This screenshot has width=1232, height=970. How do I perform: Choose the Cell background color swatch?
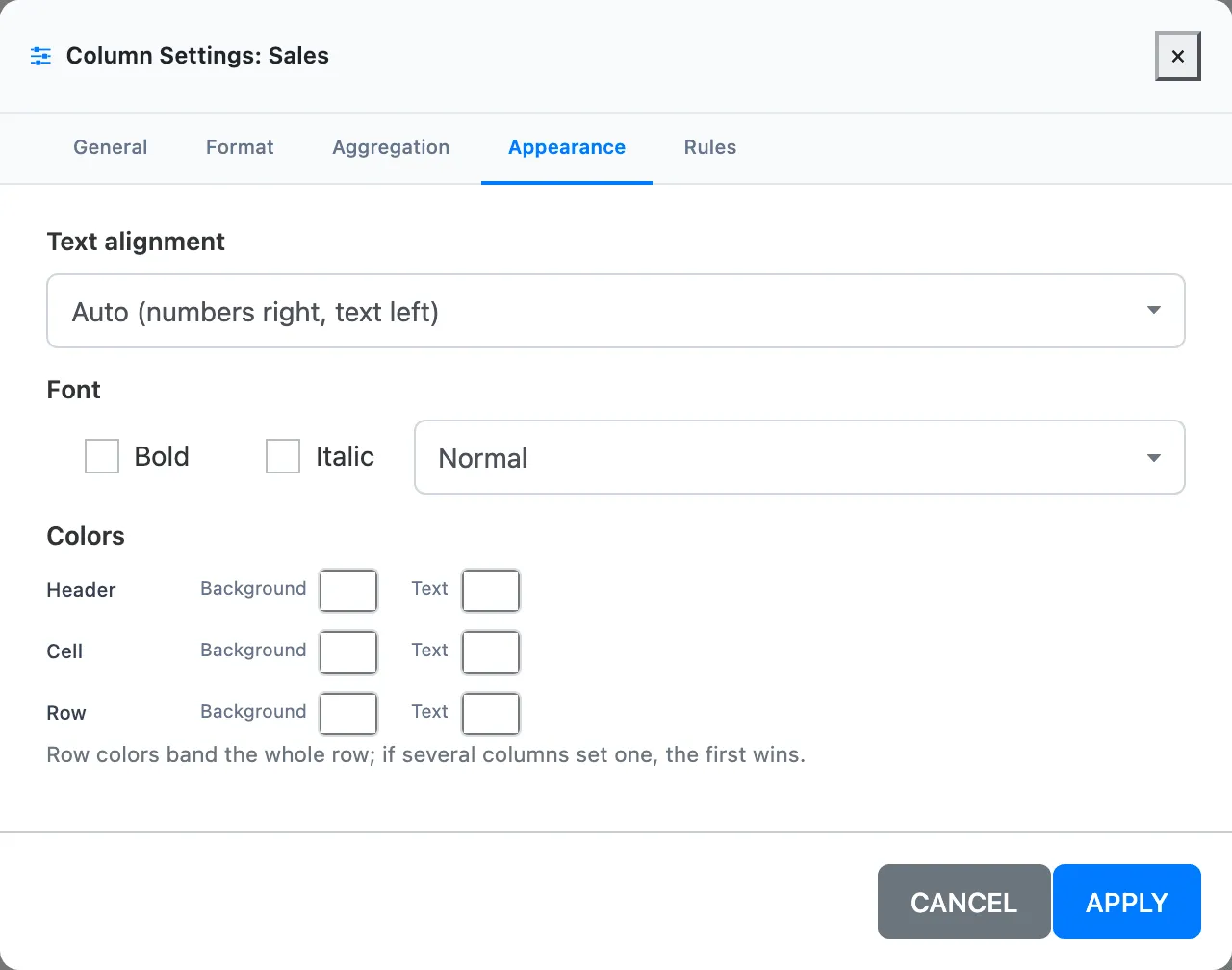pos(348,652)
